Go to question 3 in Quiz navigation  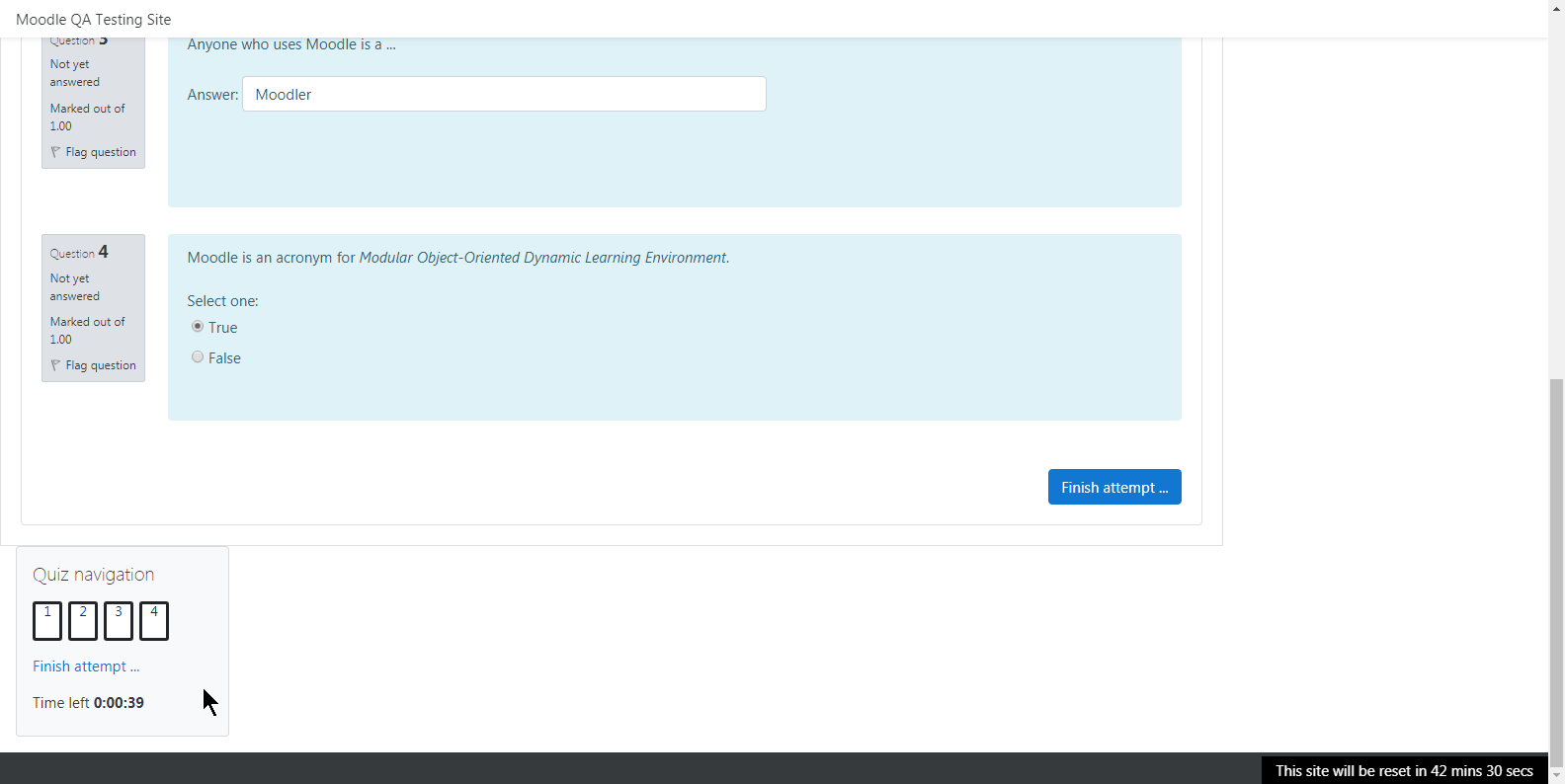(119, 621)
